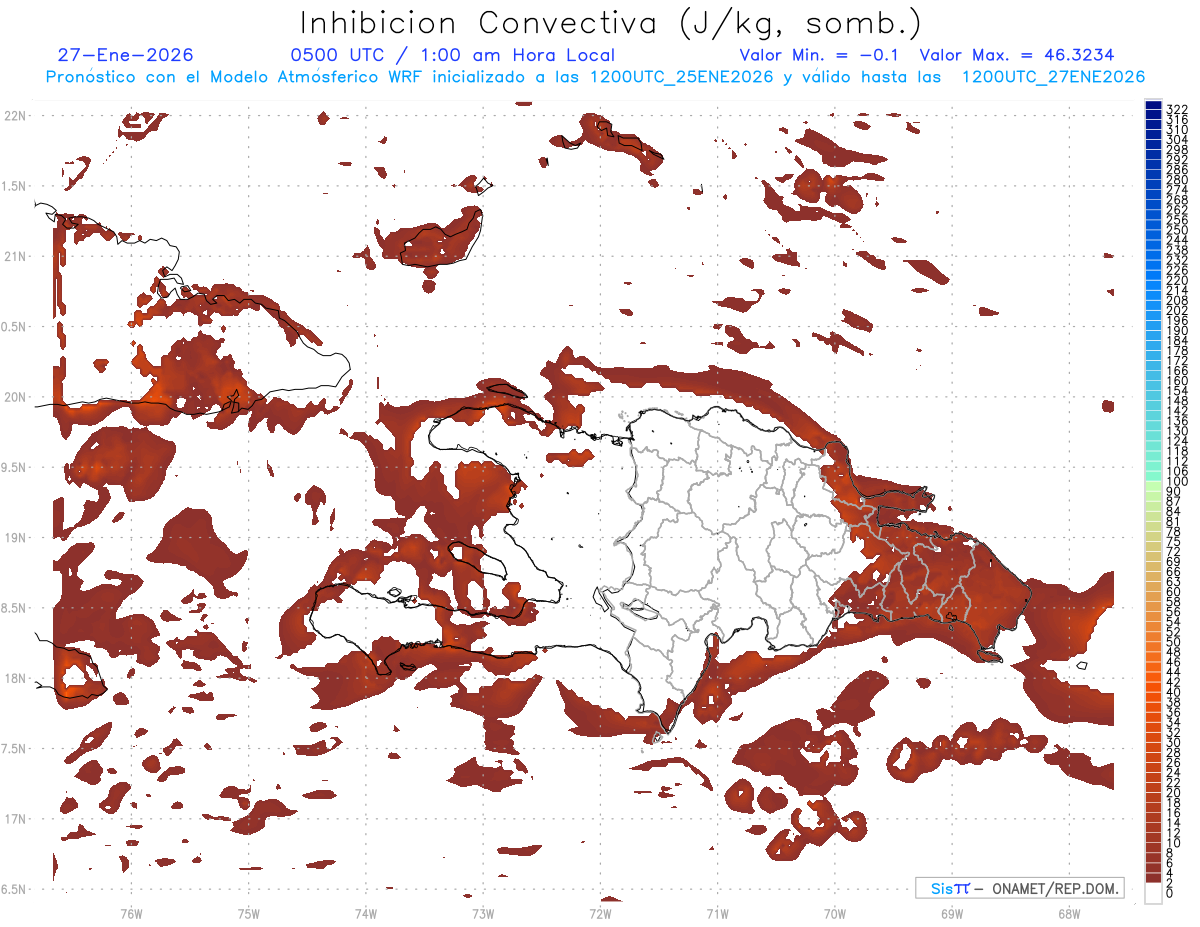Click the "71W" longitude label
The height and width of the screenshot is (927, 1200).
tap(717, 913)
